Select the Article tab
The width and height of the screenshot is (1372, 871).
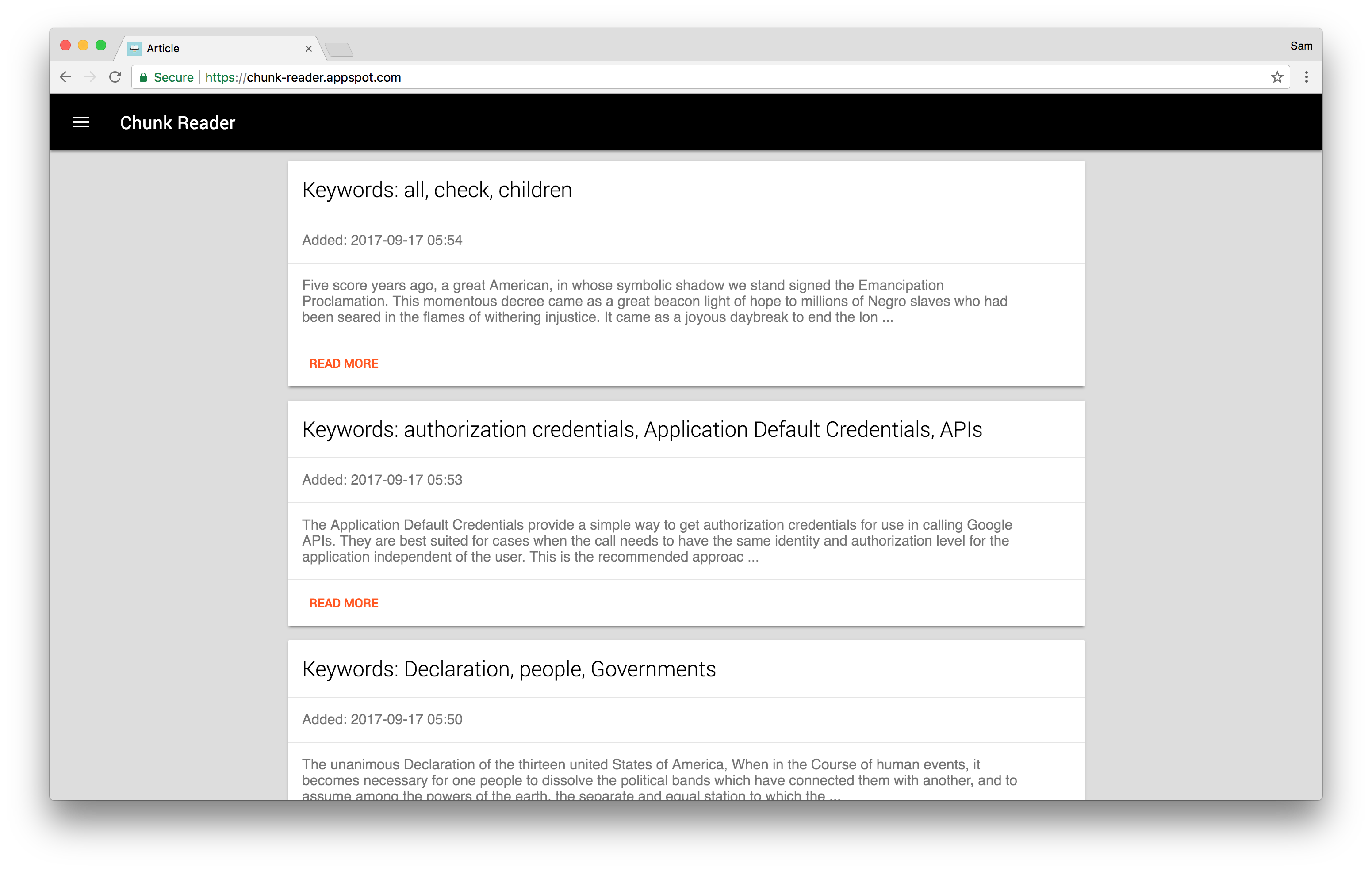pos(217,49)
